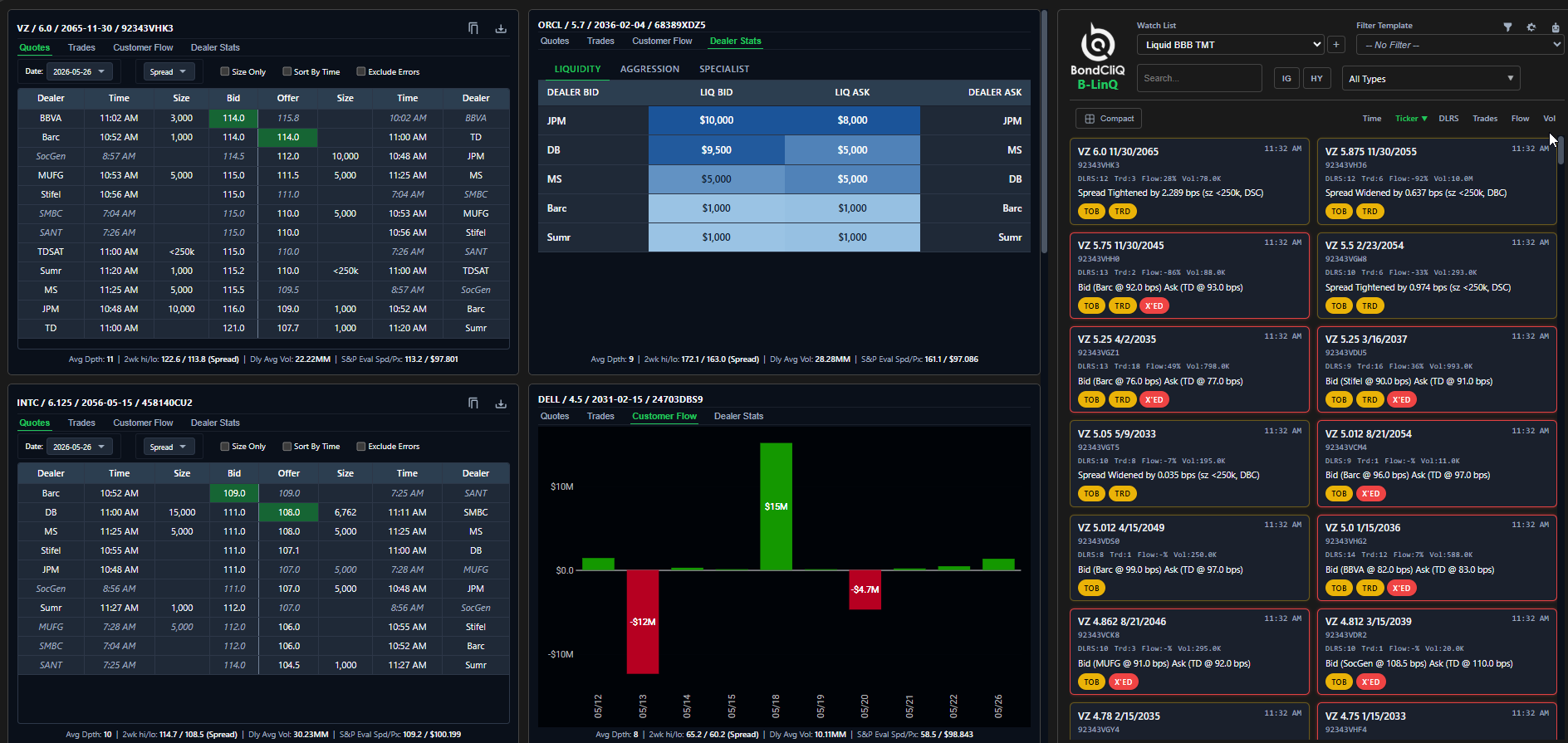1568x743 pixels.
Task: Click X'ED badge on VZ 5.75 11/30/2045 card
Action: click(1154, 306)
